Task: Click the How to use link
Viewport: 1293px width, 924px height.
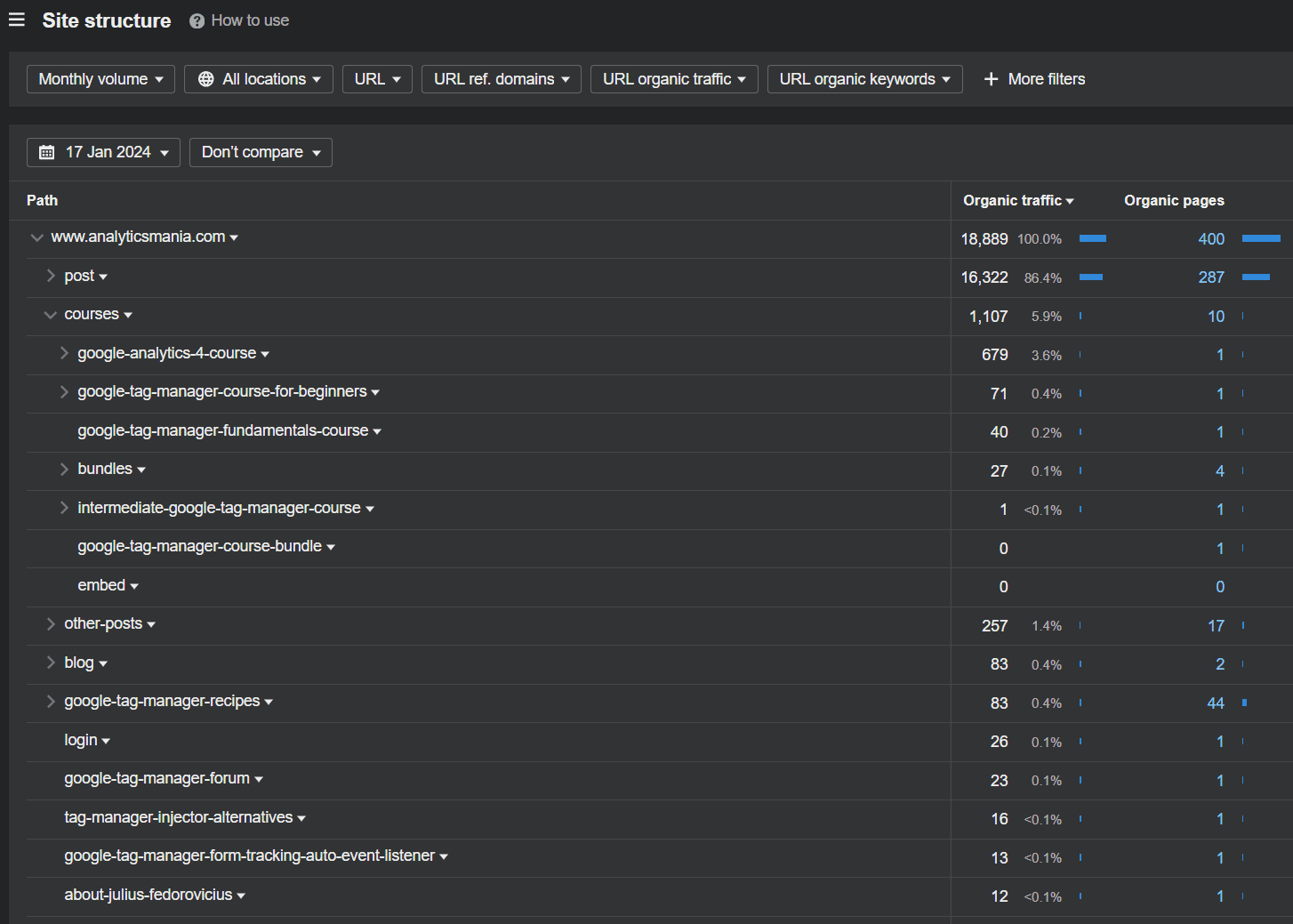Action: click(250, 20)
